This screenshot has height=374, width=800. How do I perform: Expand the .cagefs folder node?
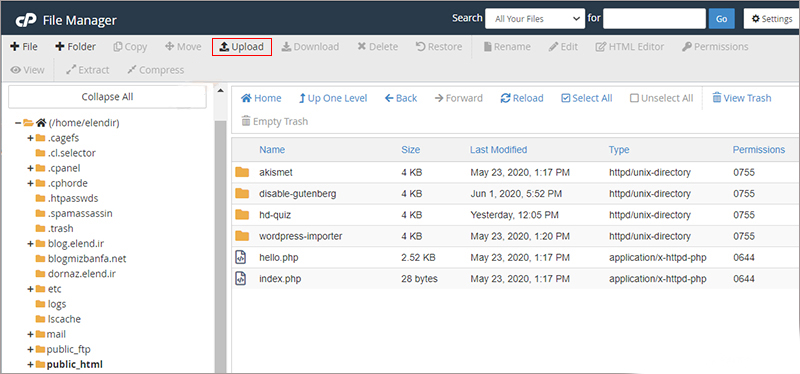[x=30, y=138]
